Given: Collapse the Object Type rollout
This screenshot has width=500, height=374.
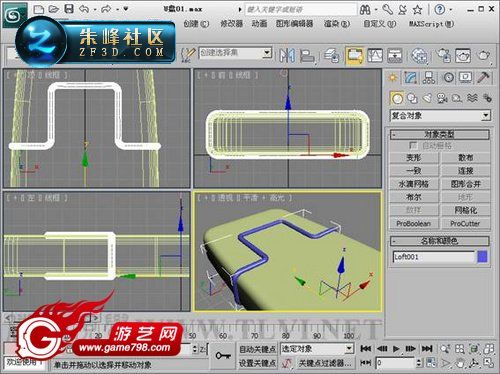Looking at the screenshot, I should point(440,135).
